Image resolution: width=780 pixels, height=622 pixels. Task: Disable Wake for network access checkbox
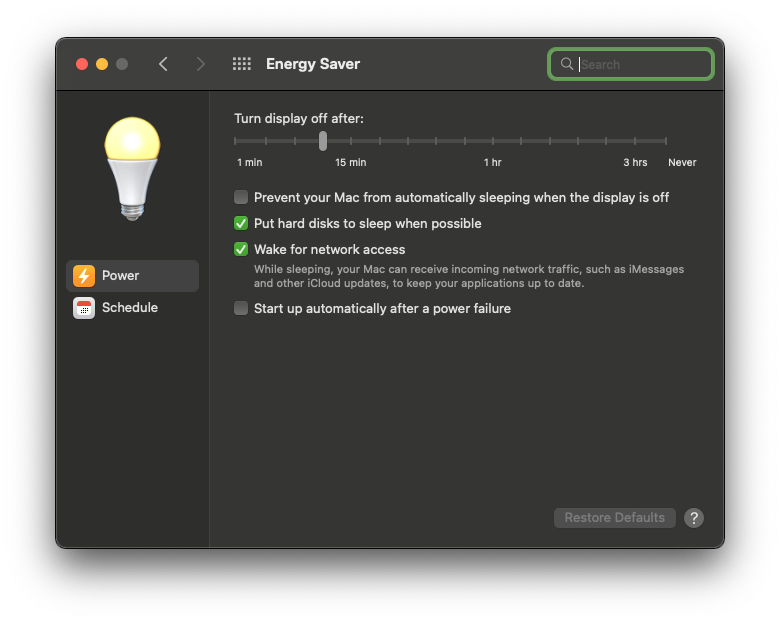click(241, 249)
